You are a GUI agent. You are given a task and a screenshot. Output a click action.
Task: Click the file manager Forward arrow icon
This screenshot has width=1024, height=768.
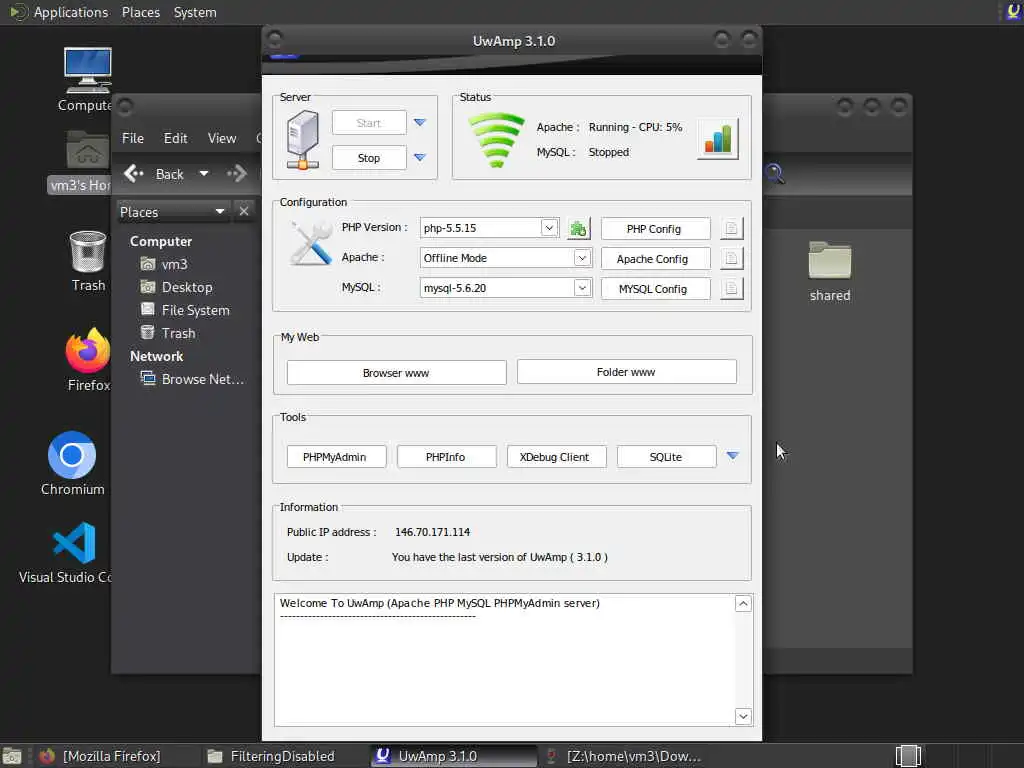236,174
